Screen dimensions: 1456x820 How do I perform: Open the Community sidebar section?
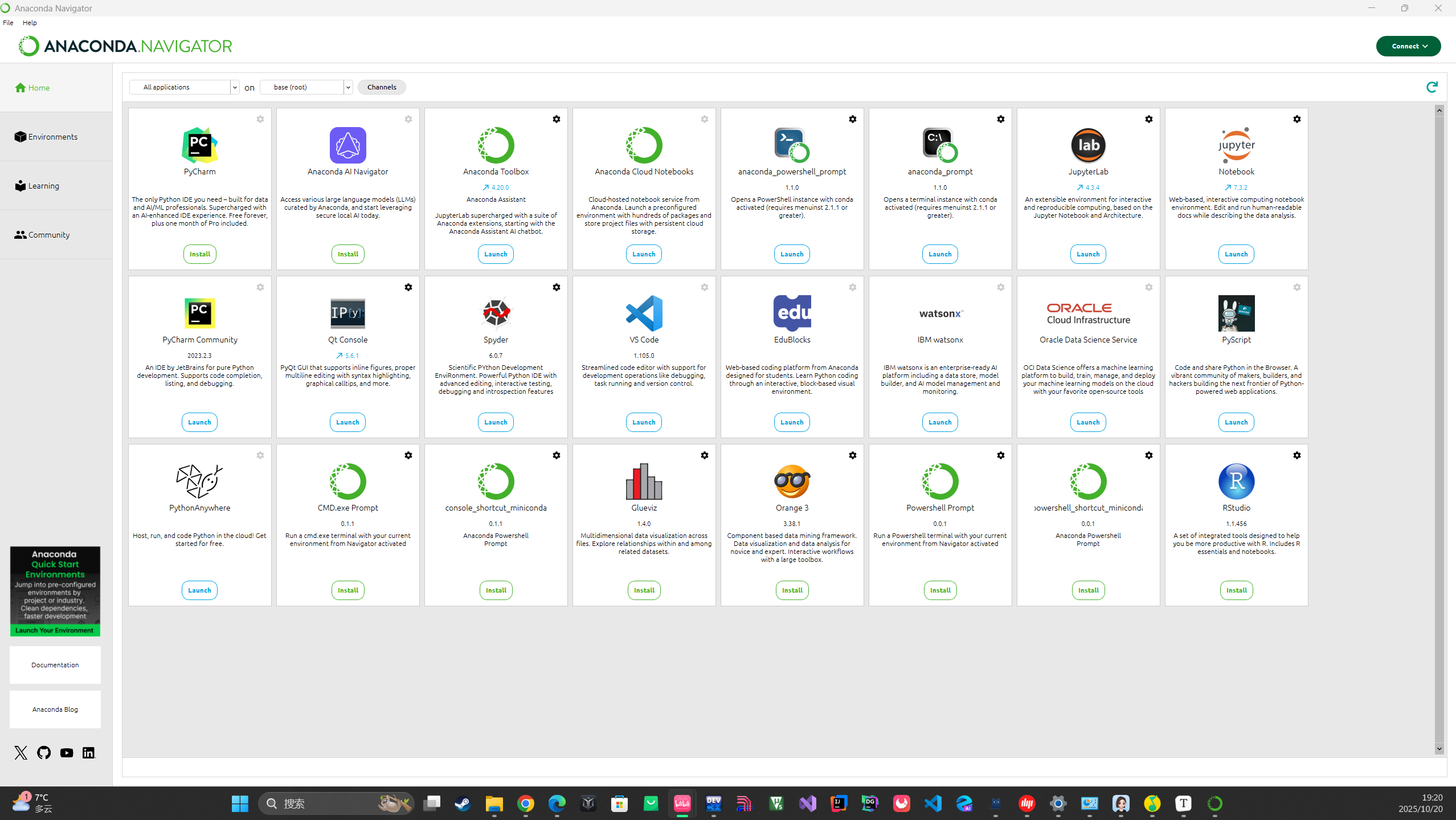pyautogui.click(x=48, y=234)
